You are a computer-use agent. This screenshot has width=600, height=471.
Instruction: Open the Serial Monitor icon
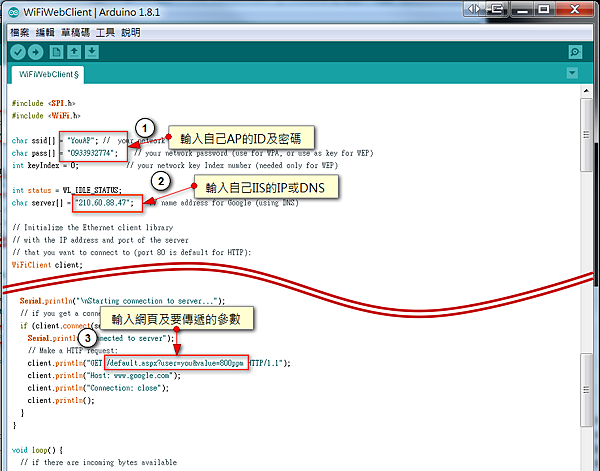click(x=575, y=52)
